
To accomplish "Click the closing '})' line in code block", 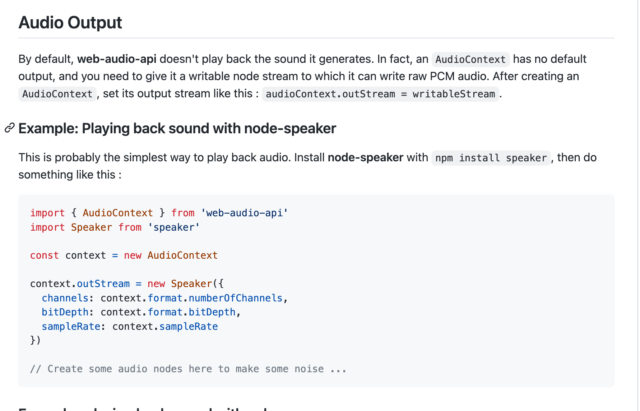I will click(x=36, y=340).
